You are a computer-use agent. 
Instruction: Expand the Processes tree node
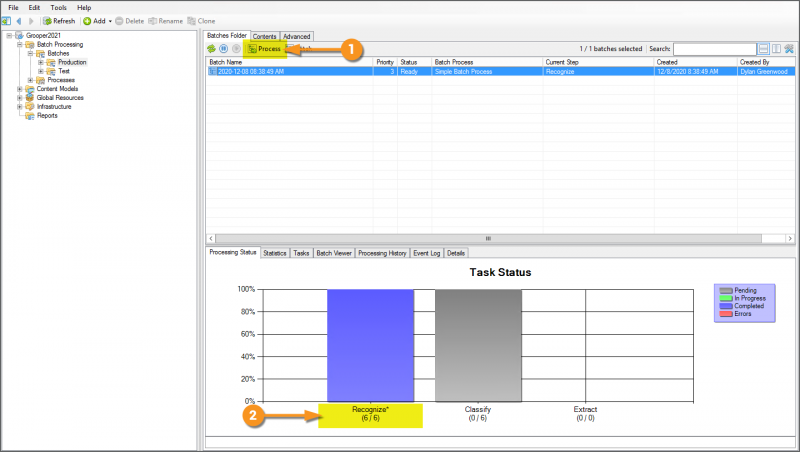pos(30,80)
